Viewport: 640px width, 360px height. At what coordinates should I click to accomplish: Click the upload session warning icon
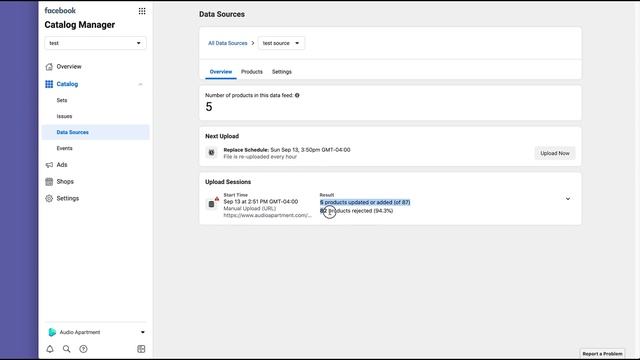coord(217,199)
